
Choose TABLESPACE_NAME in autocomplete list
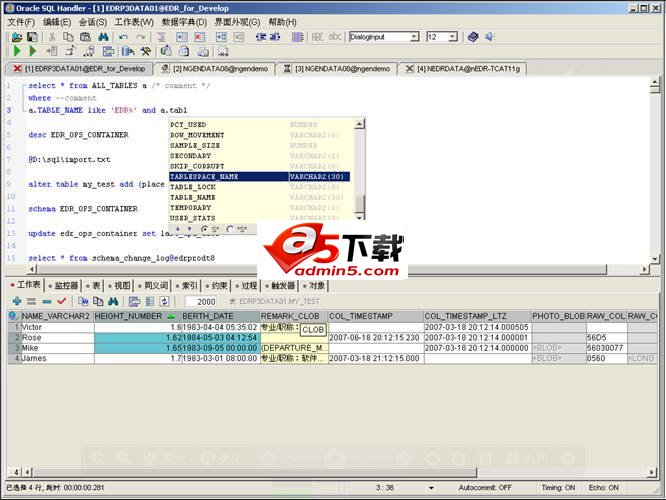pos(260,176)
